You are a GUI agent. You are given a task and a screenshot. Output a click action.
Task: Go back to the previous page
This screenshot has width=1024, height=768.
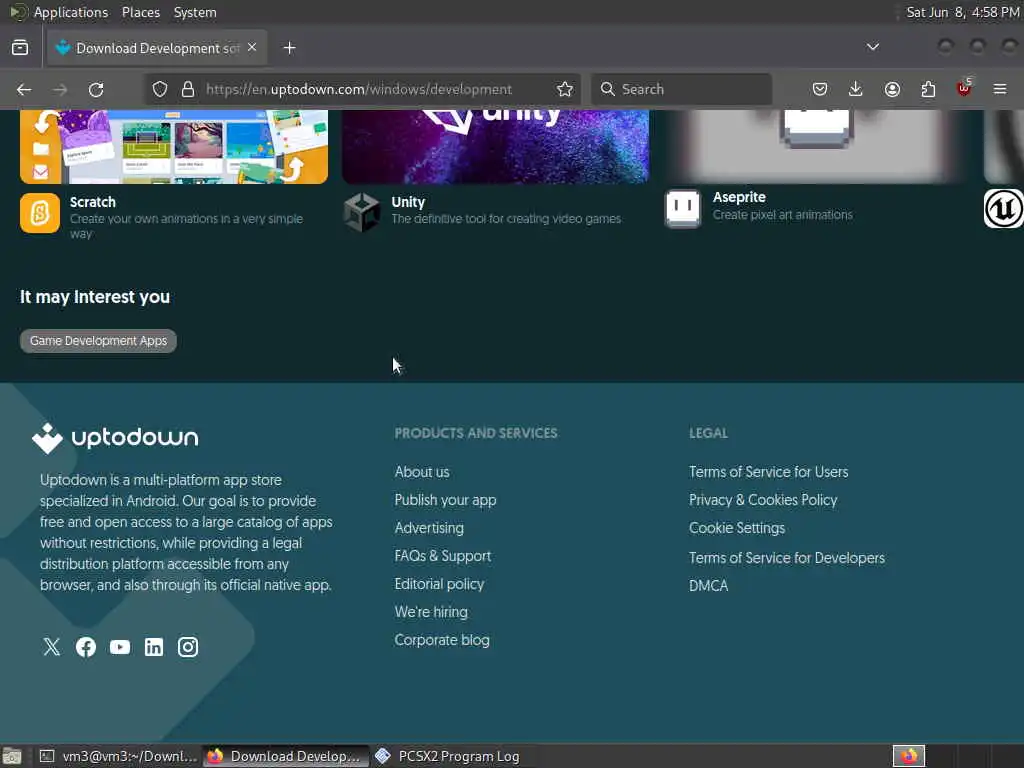(x=24, y=89)
